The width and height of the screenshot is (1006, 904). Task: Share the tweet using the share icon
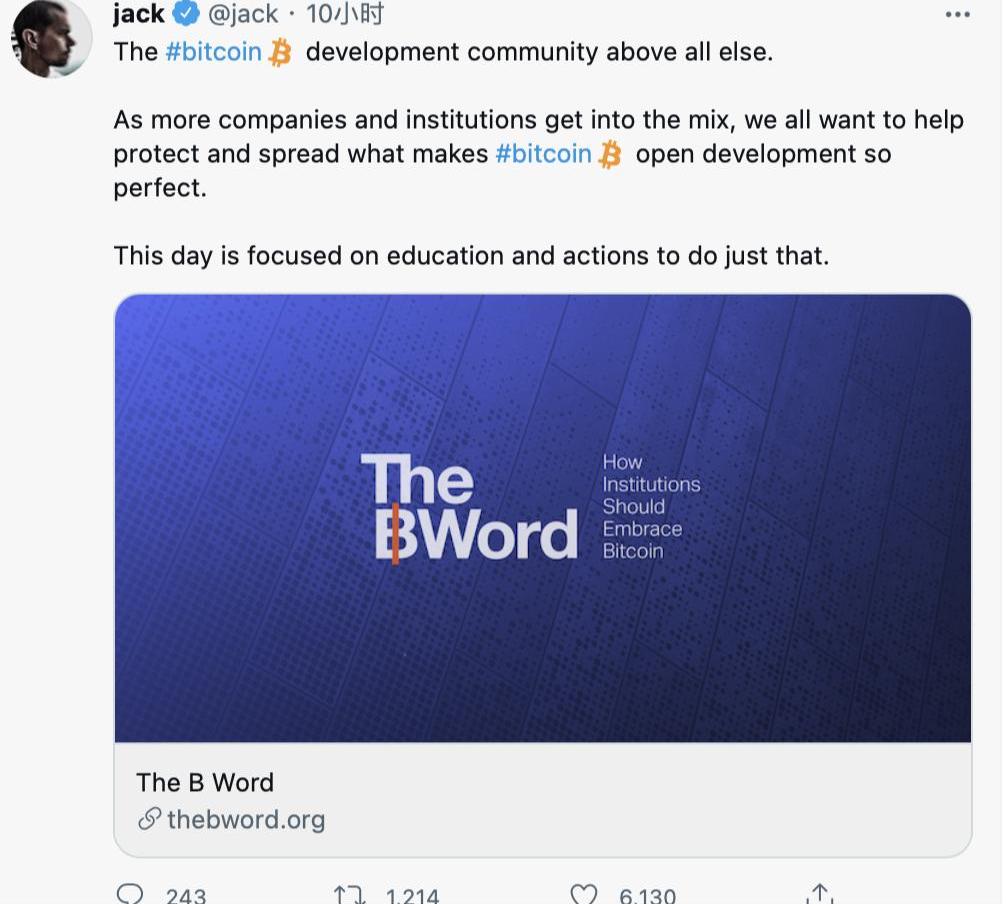tap(819, 893)
